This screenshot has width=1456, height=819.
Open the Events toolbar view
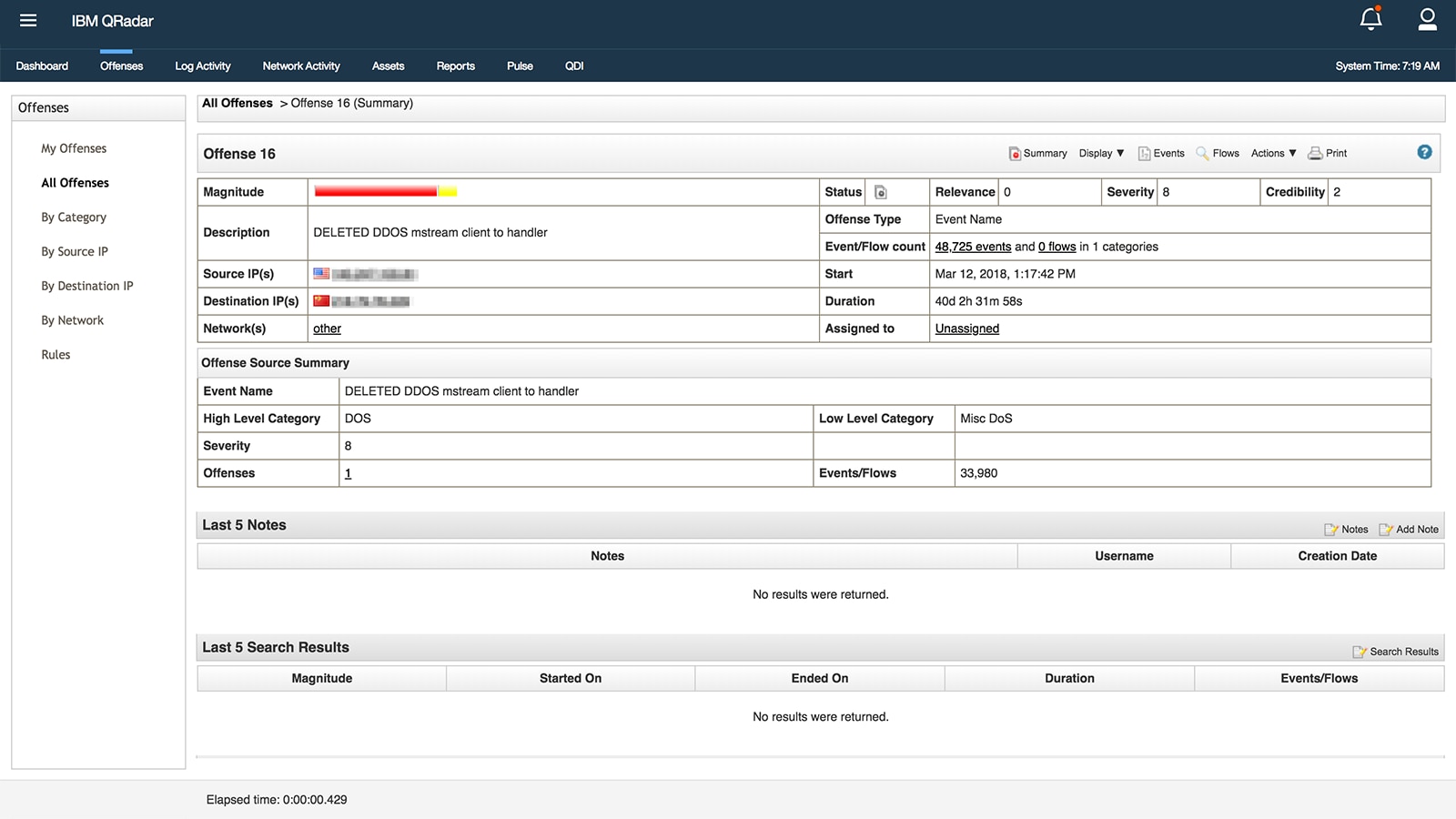[1161, 153]
